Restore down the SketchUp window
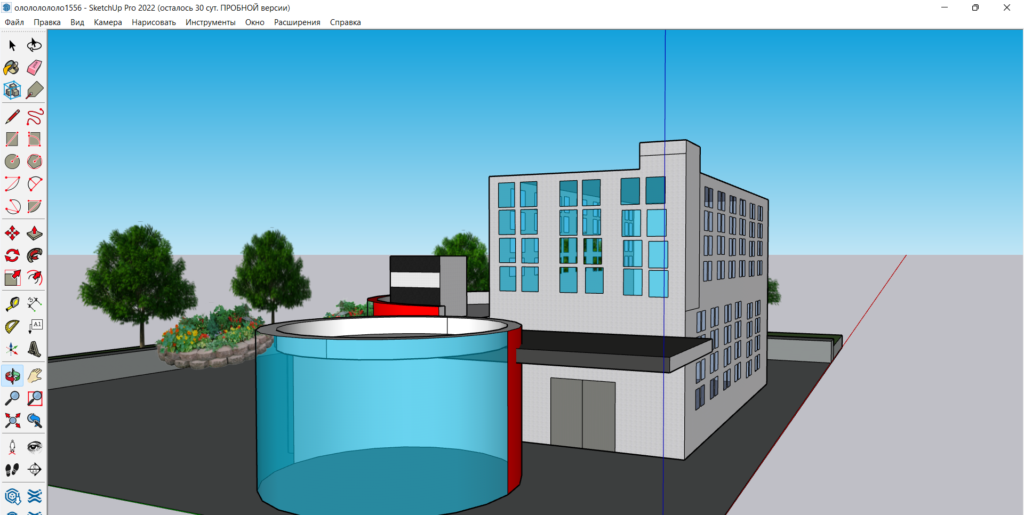This screenshot has width=1024, height=515. tap(975, 7)
